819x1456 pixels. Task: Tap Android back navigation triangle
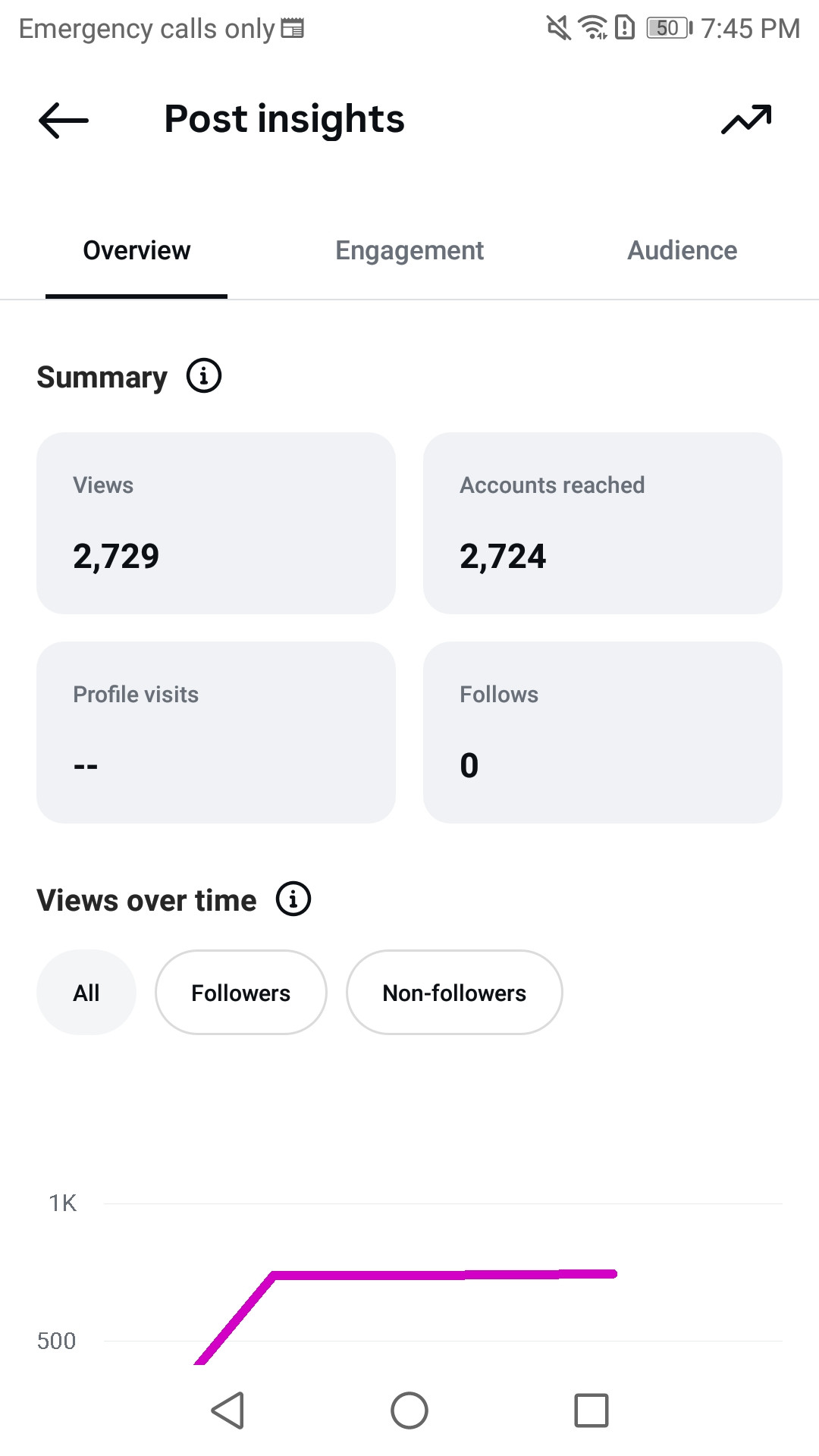point(227,1410)
